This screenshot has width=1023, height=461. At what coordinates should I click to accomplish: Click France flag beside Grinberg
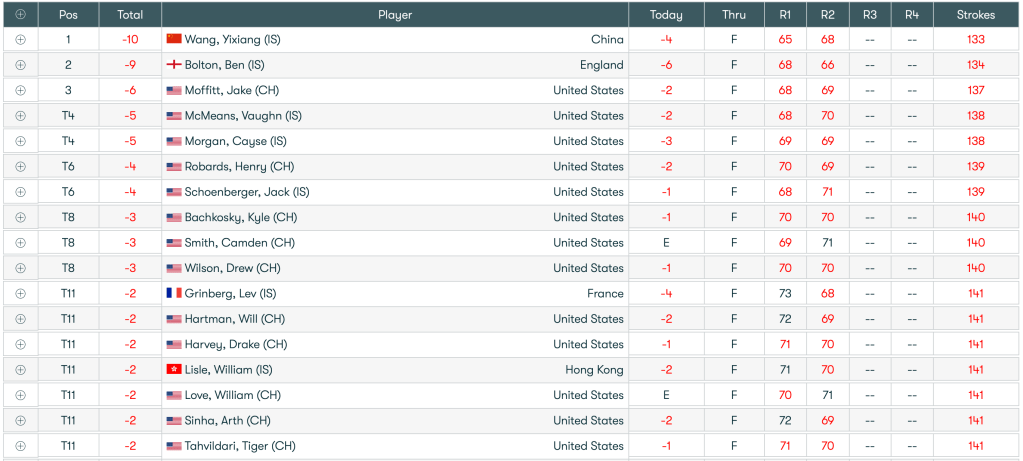[x=174, y=294]
